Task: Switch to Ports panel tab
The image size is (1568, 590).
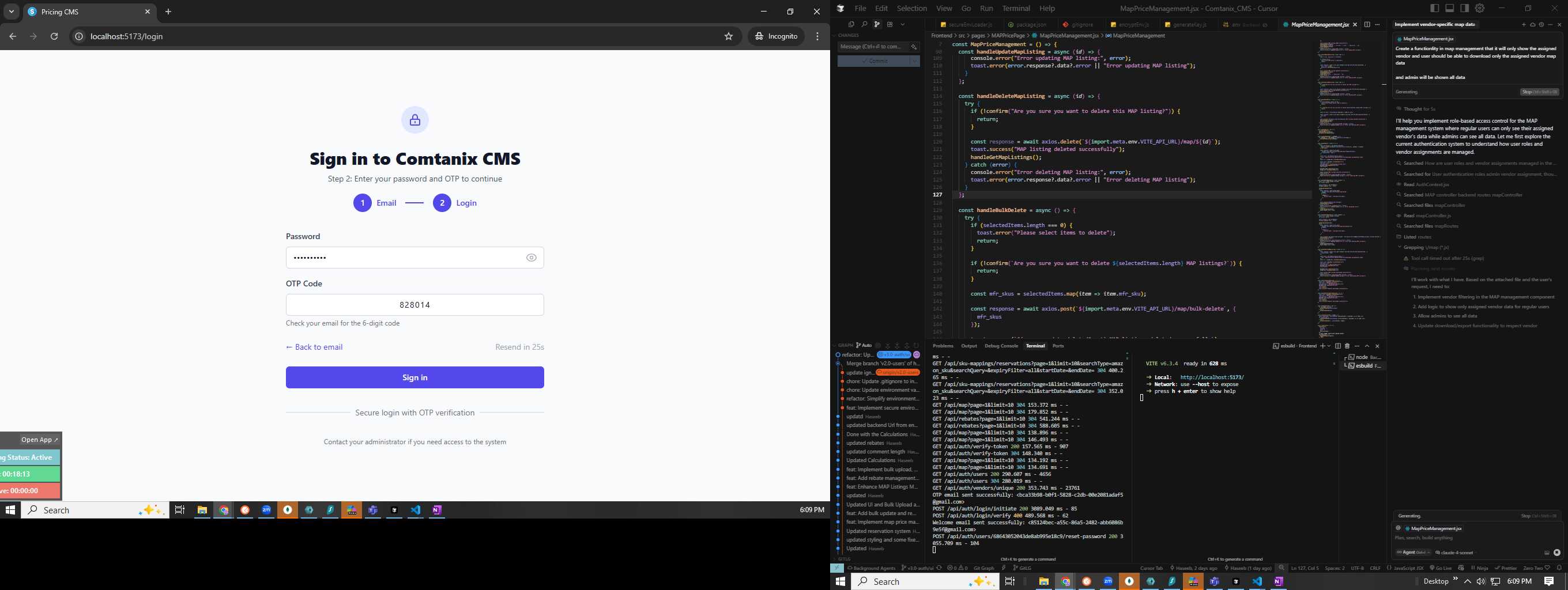Action: pos(1058,346)
